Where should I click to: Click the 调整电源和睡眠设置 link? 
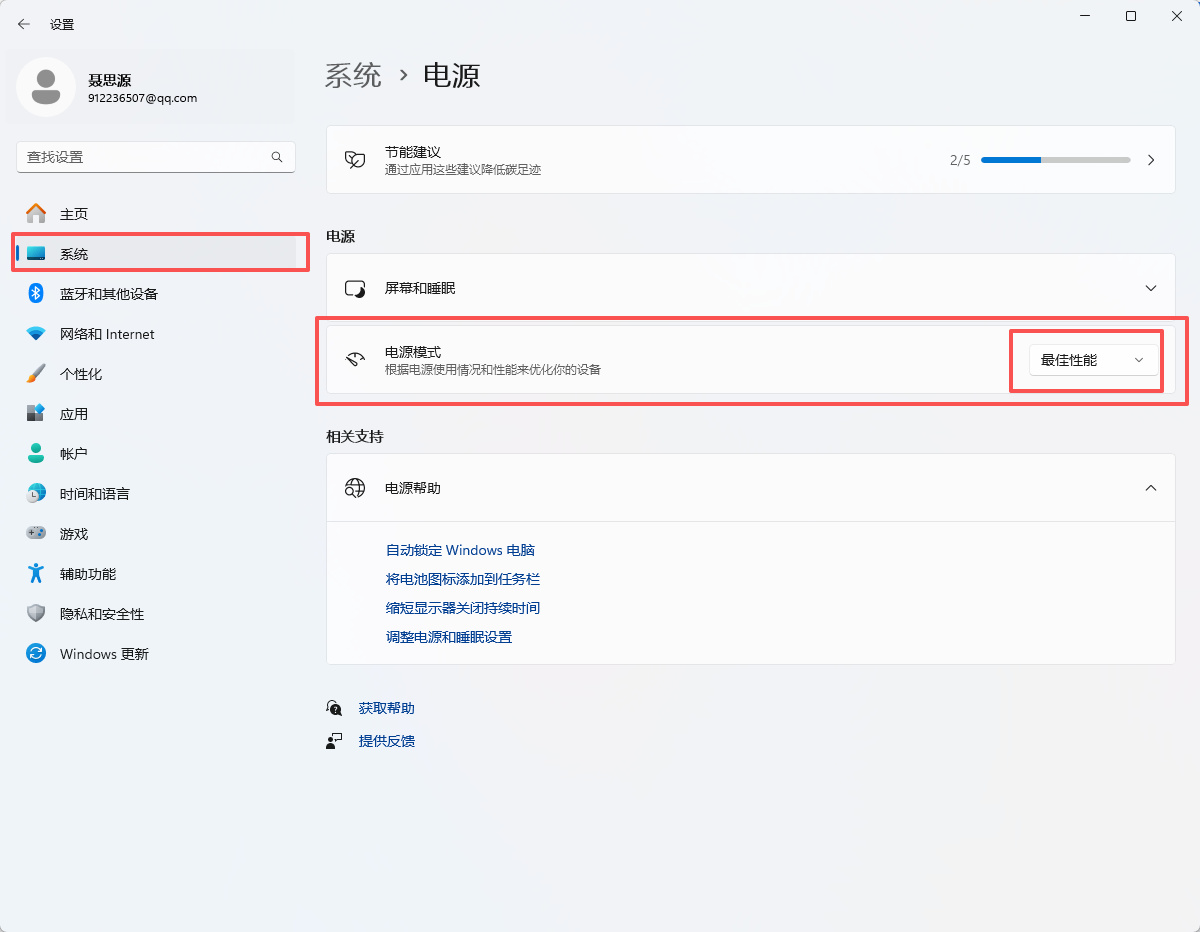[449, 637]
